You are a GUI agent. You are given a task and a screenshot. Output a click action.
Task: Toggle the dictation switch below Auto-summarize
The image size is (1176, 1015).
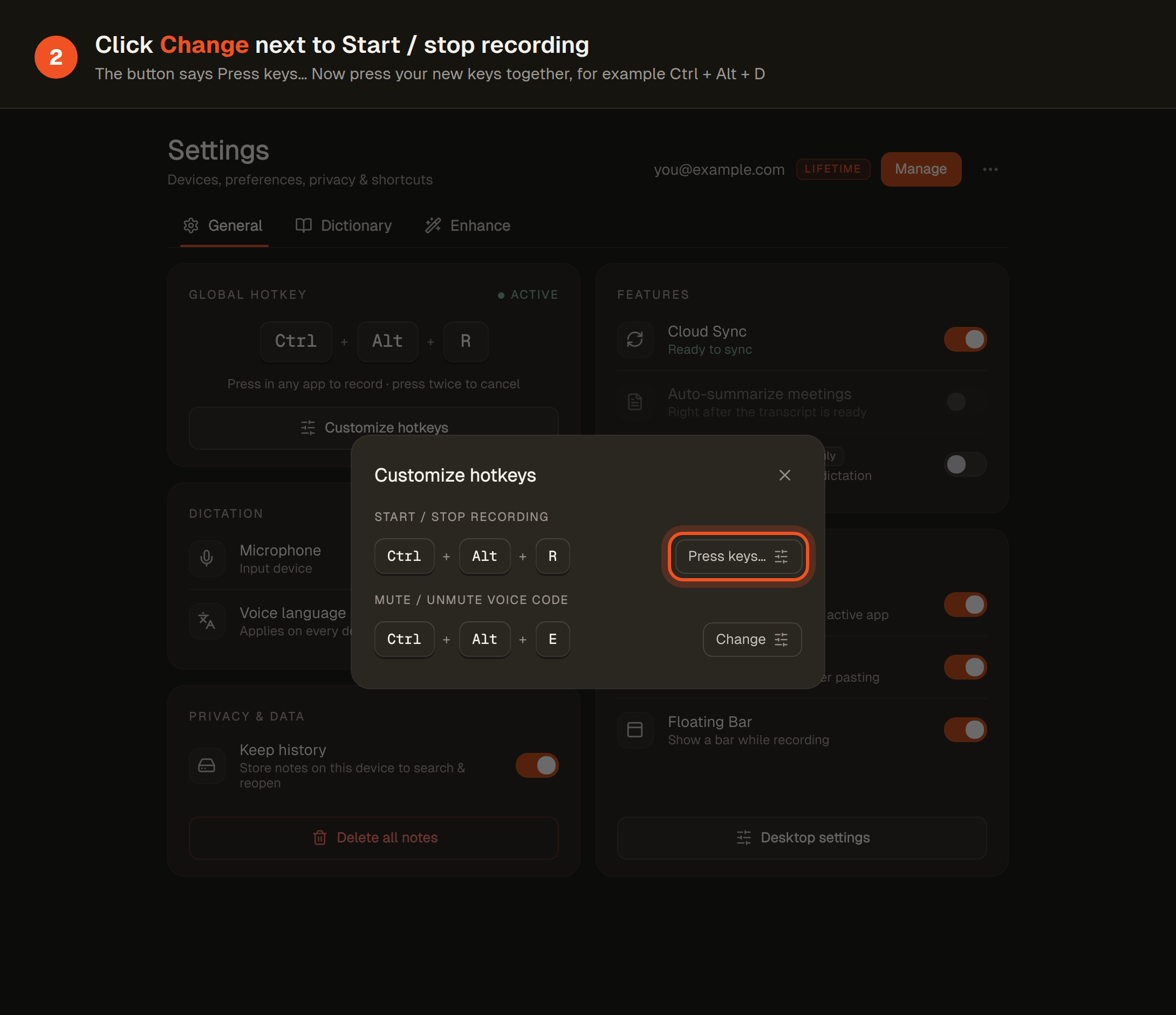[x=965, y=464]
